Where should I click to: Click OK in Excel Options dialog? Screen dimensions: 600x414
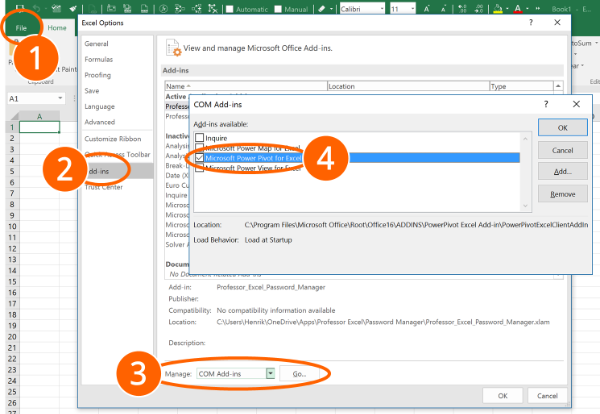[x=502, y=396]
